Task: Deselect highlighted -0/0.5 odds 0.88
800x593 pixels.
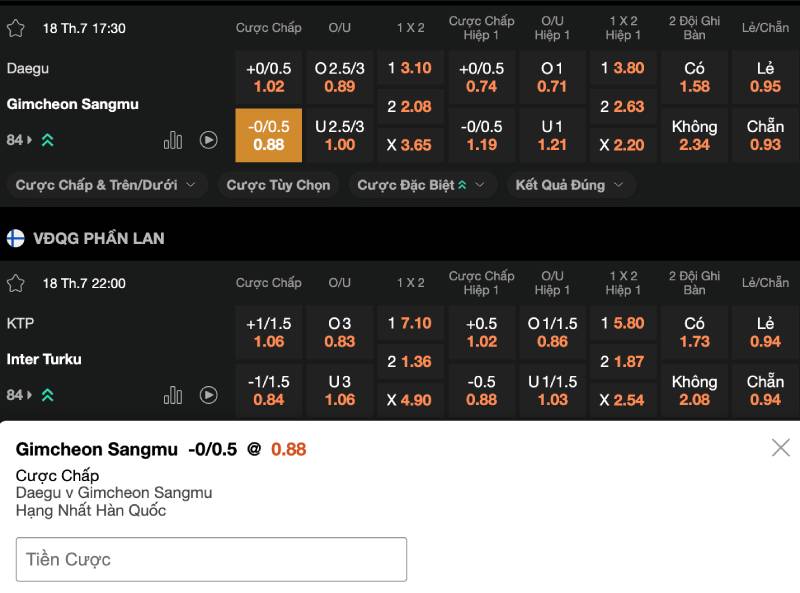Action: [268, 135]
